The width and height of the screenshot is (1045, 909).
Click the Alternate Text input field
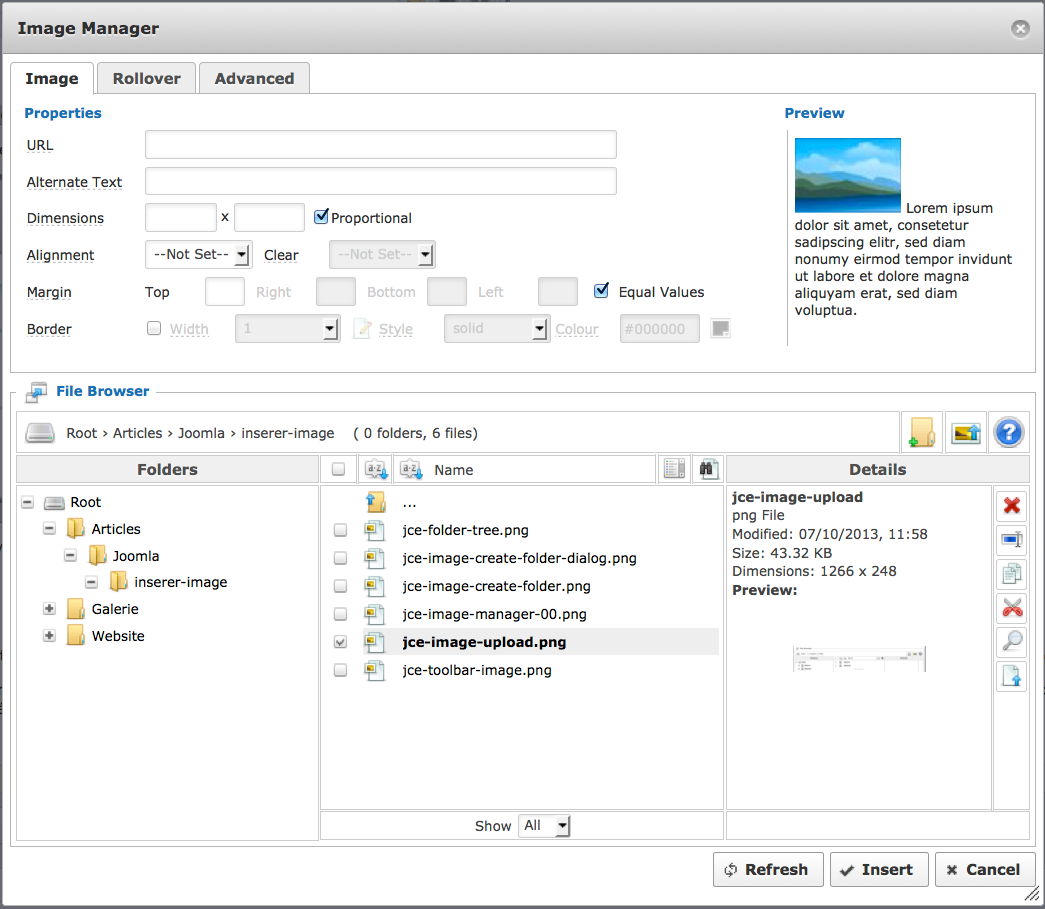[x=381, y=181]
